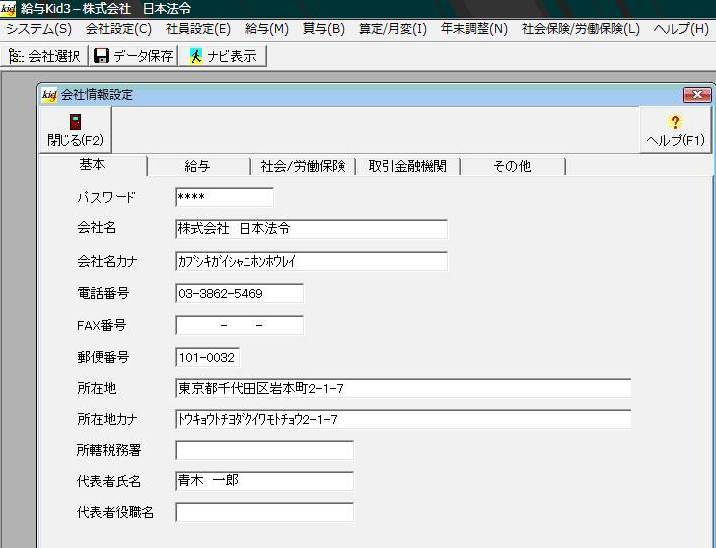This screenshot has height=548, width=716.
Task: Switch to the その他 tab
Action: (512, 166)
